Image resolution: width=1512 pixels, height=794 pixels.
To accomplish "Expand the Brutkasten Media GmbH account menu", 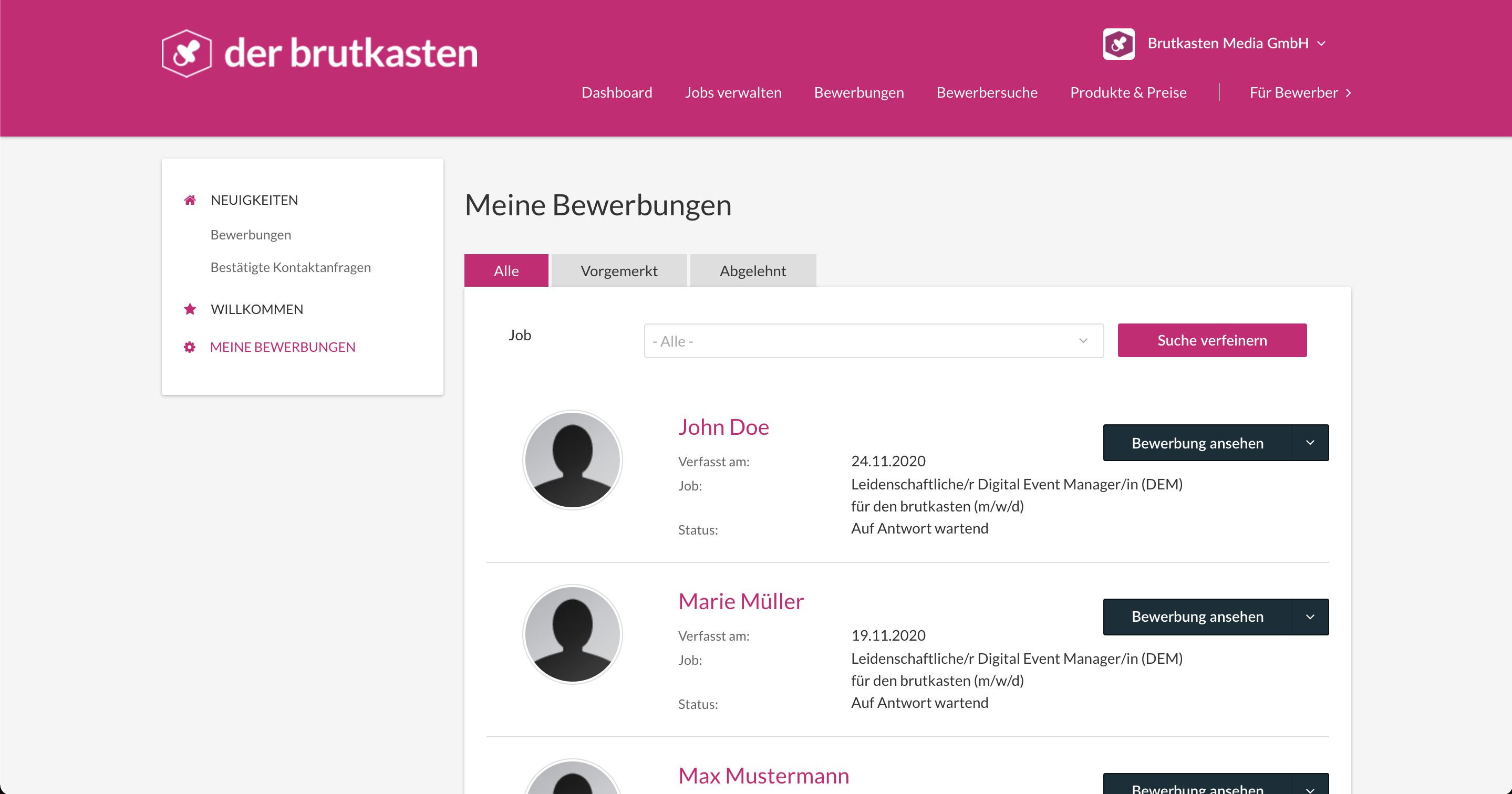I will tap(1322, 44).
